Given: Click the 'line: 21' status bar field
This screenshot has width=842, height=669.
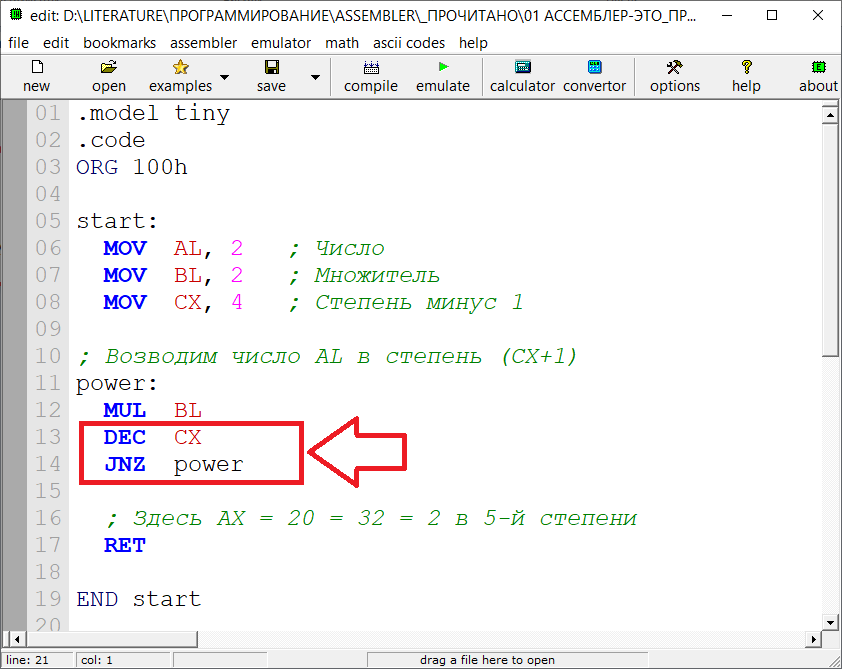Looking at the screenshot, I should (38, 660).
